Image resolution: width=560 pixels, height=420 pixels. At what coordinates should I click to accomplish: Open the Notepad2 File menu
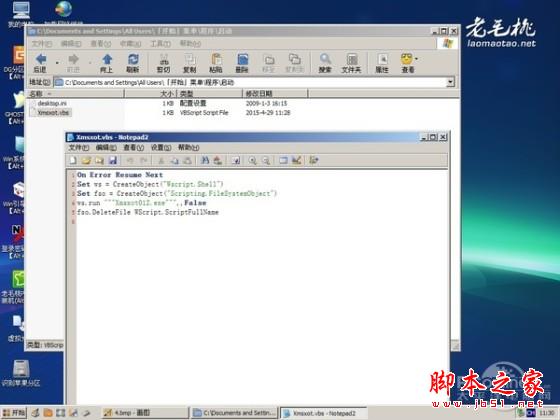(x=79, y=147)
